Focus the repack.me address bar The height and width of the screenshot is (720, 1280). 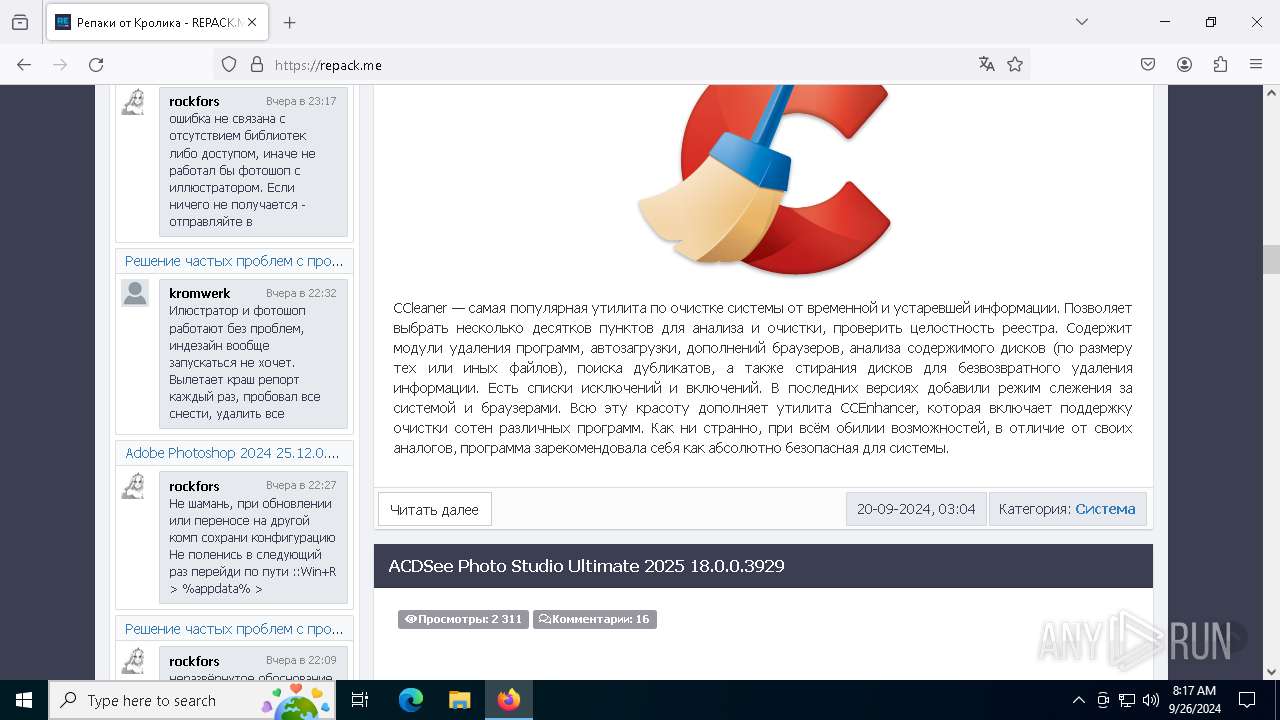(620, 64)
